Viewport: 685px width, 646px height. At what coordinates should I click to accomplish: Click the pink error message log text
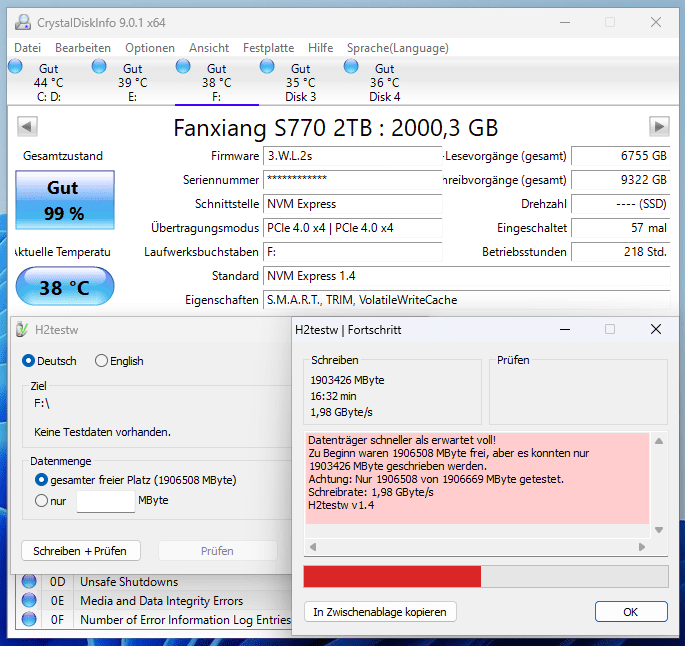477,478
